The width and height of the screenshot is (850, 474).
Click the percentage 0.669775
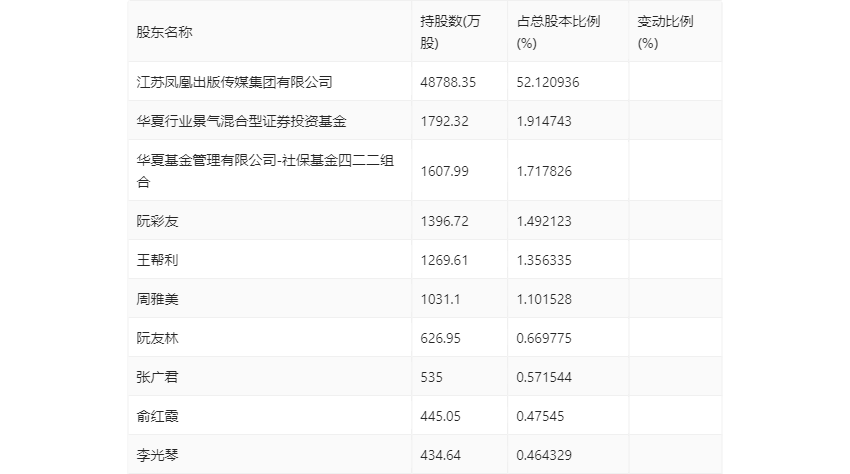click(x=544, y=338)
